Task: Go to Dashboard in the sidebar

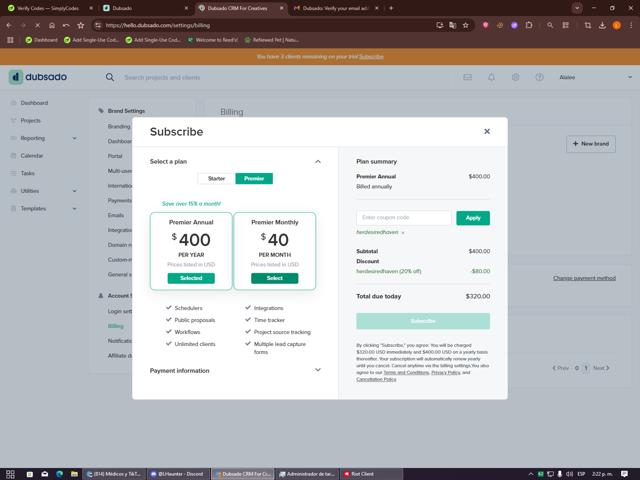Action: coord(34,103)
